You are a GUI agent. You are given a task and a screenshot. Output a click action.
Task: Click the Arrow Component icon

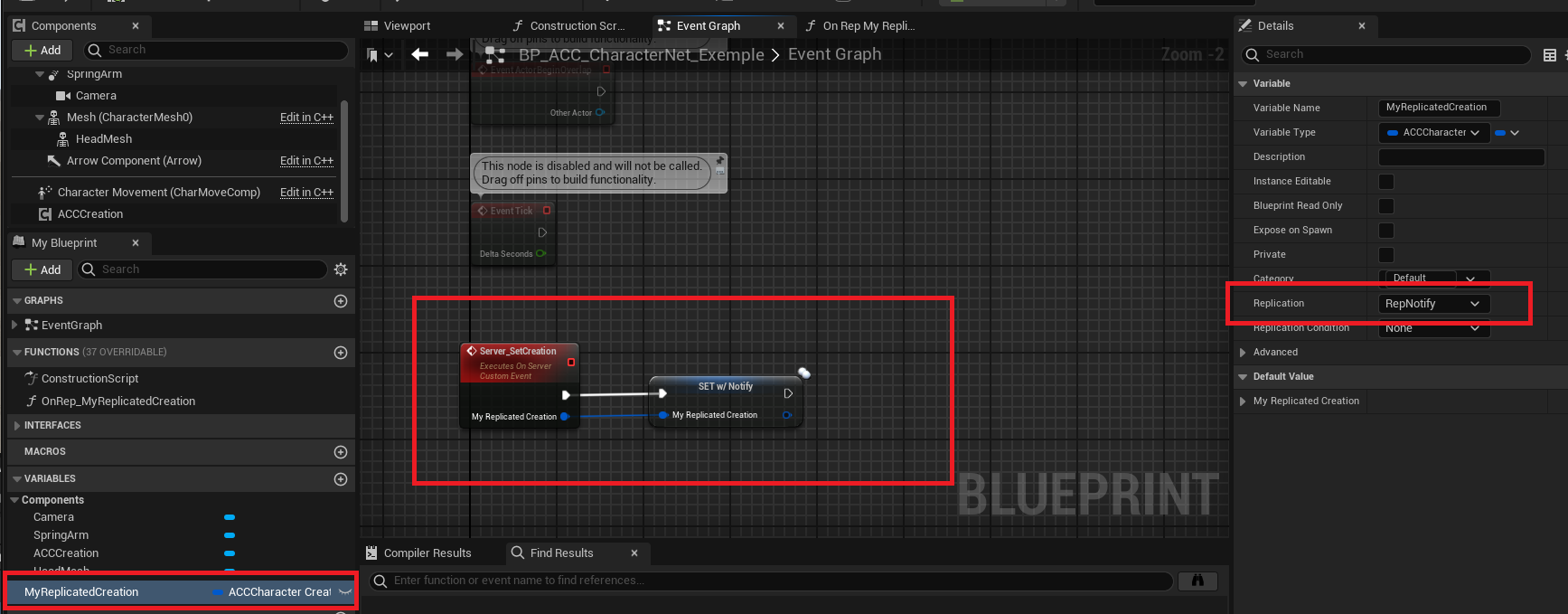pyautogui.click(x=53, y=161)
